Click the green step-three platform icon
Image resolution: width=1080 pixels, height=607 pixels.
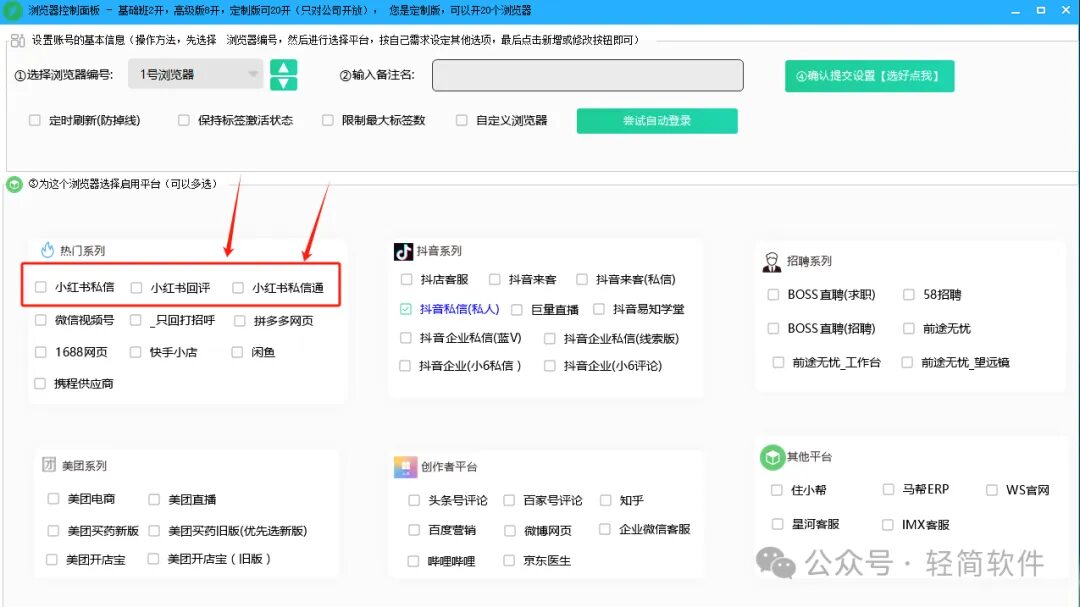pyautogui.click(x=14, y=185)
